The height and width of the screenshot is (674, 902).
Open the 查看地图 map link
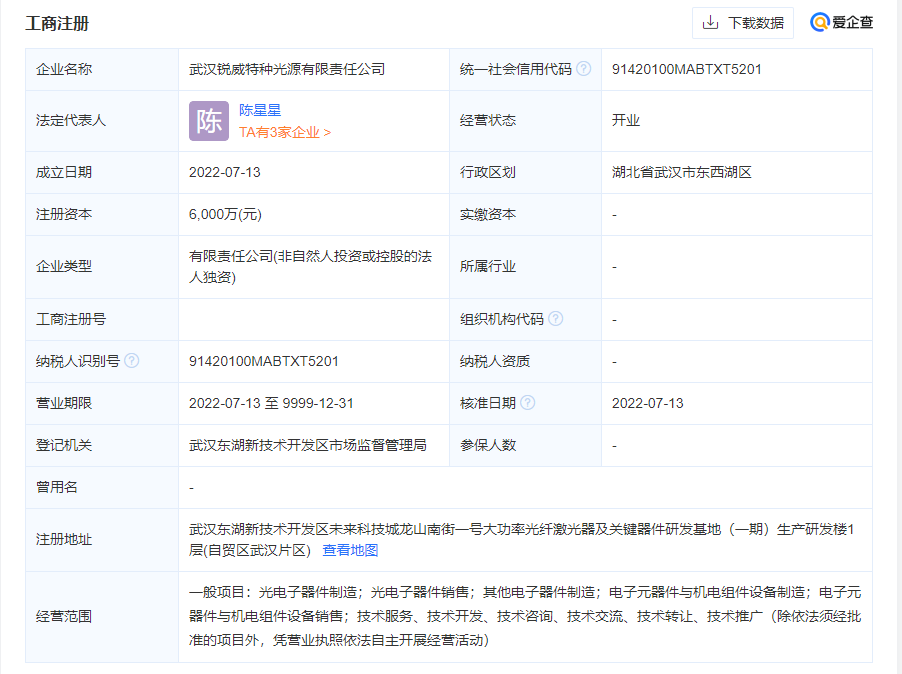point(350,550)
